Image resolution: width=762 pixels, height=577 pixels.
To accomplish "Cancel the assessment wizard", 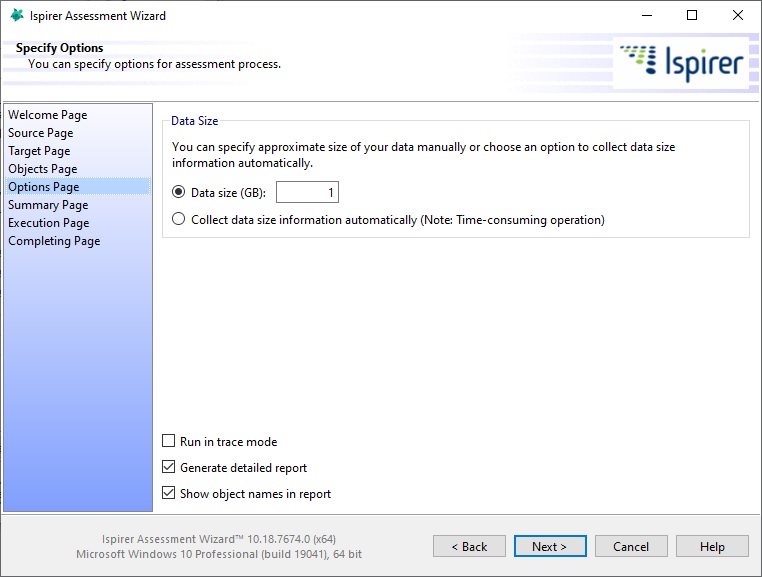I will coord(631,546).
